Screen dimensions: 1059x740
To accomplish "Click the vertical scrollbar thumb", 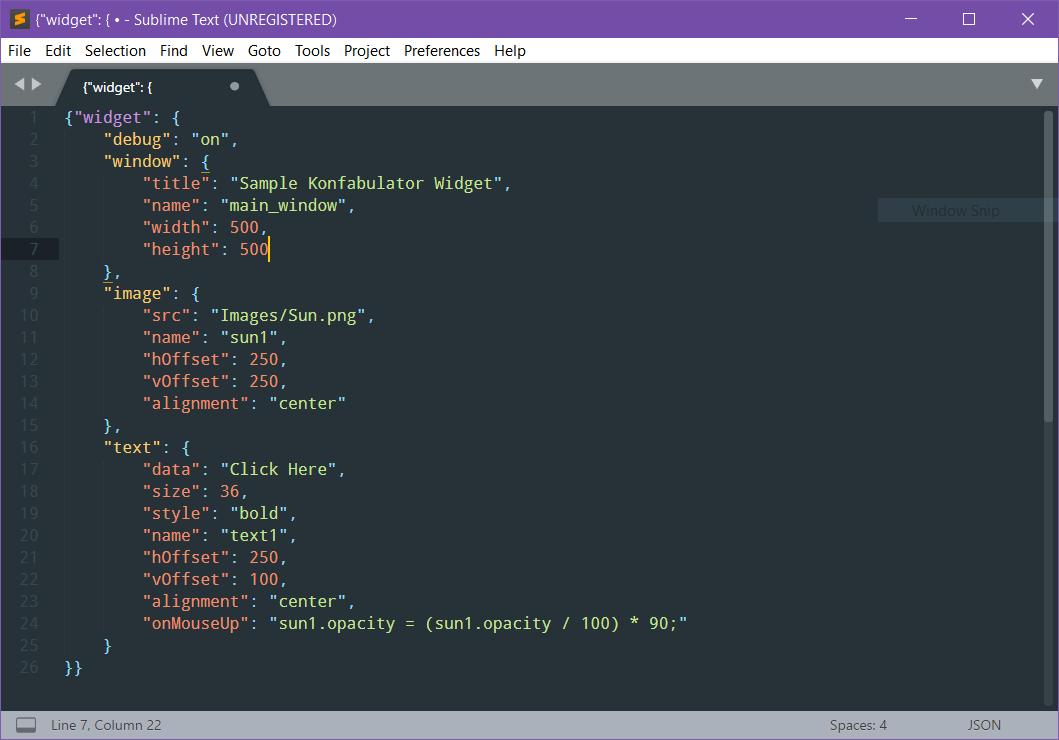I will pos(1048,267).
